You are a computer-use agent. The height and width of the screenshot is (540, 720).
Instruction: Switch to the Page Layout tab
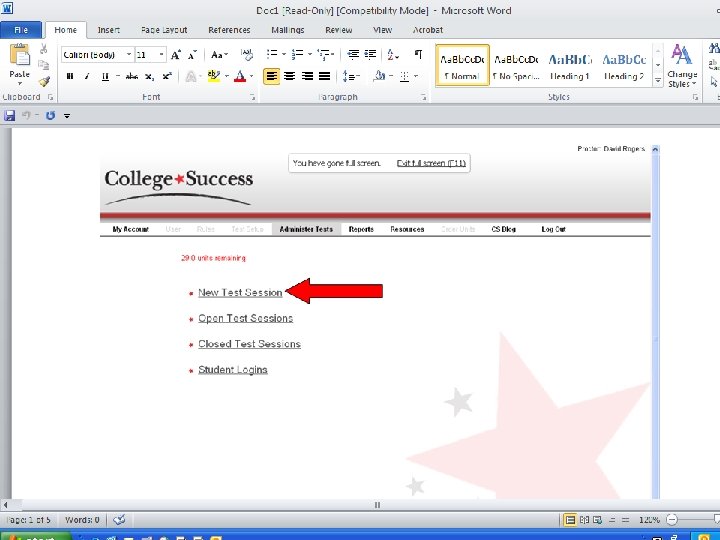(x=164, y=30)
